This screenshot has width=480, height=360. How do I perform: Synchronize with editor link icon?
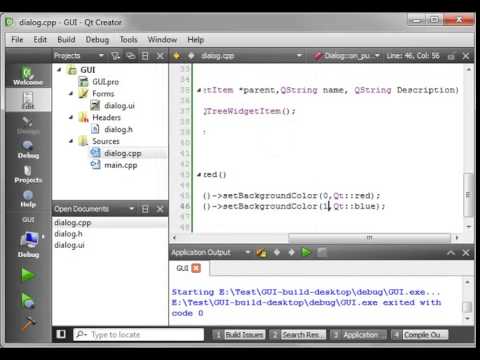pyautogui.click(x=130, y=56)
